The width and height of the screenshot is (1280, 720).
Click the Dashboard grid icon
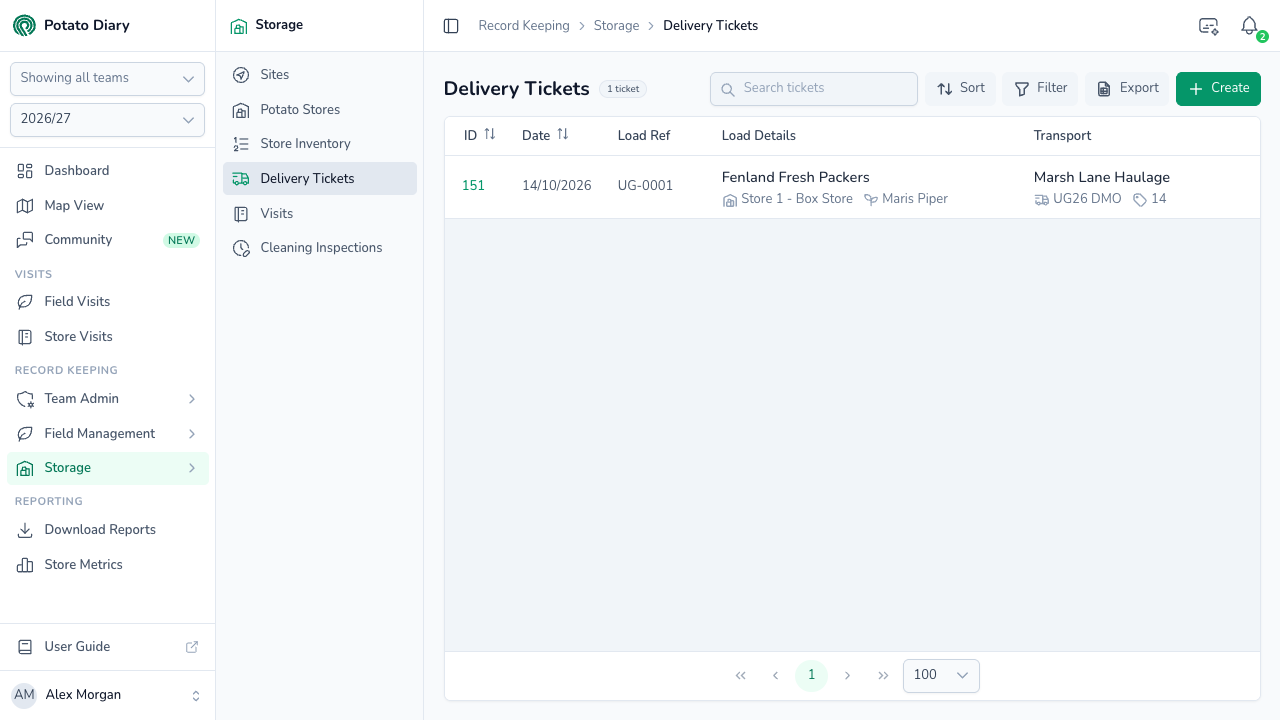point(26,171)
